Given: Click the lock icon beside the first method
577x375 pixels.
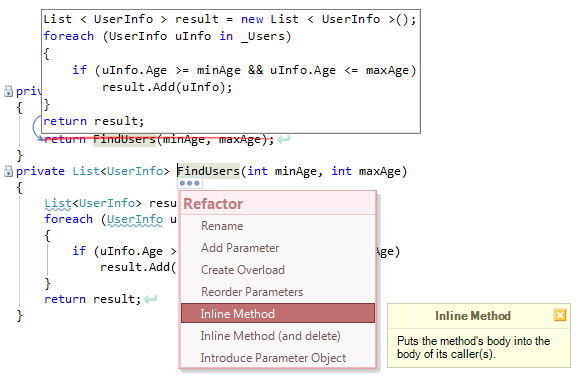Looking at the screenshot, I should coord(8,91).
